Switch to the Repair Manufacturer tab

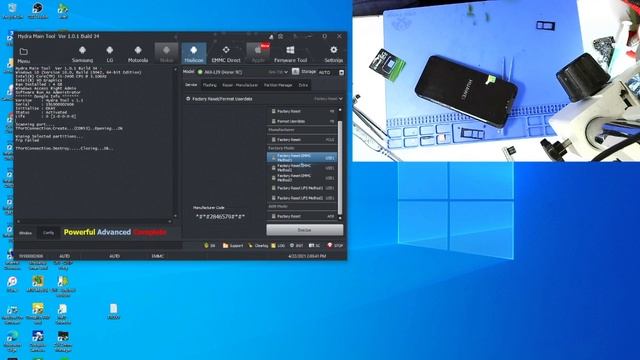click(240, 85)
